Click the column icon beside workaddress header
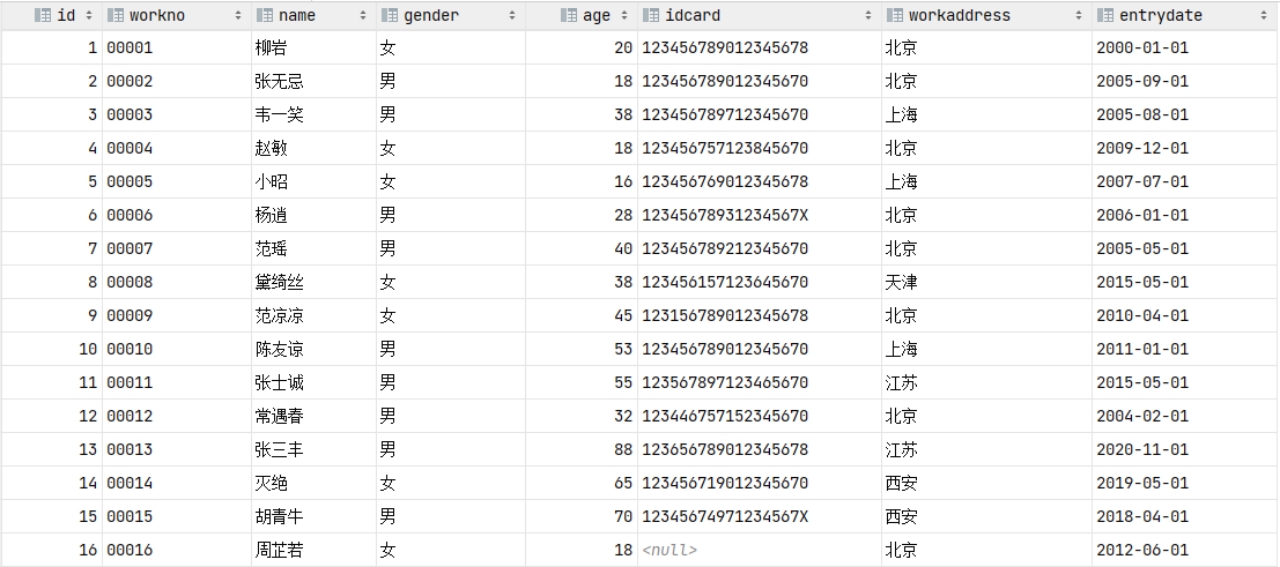 click(x=894, y=16)
